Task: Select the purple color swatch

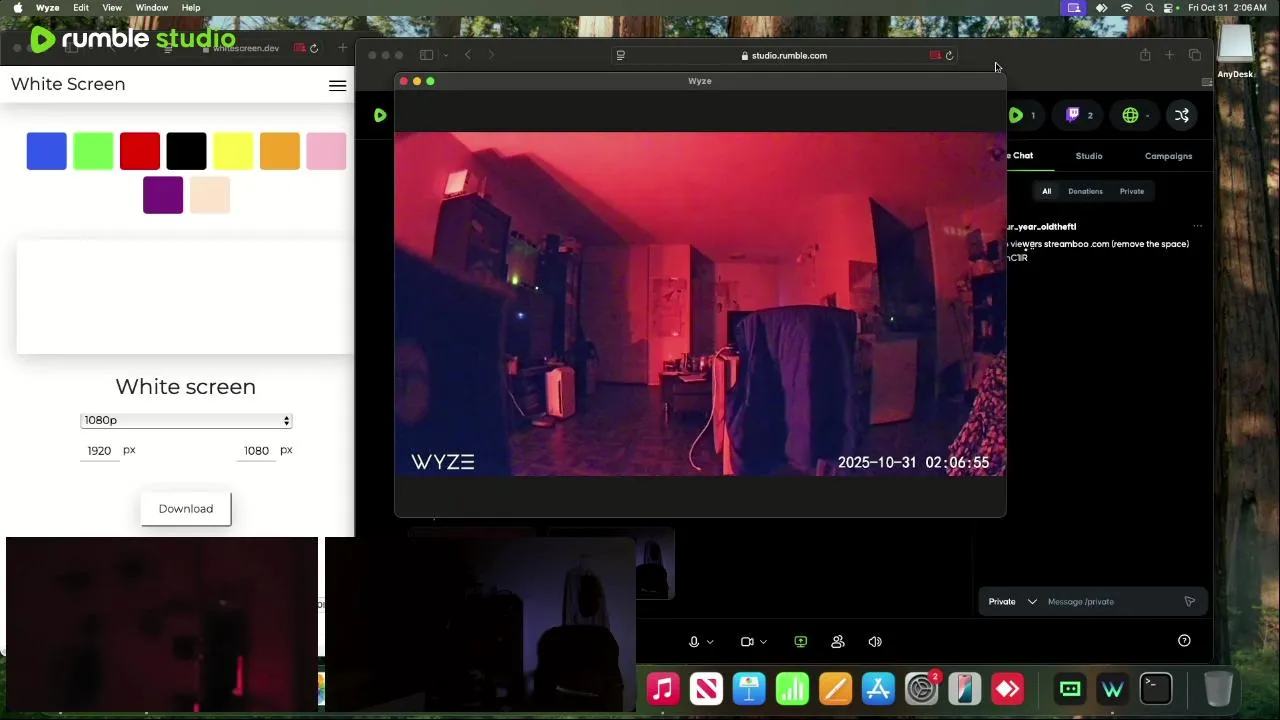Action: coord(163,195)
